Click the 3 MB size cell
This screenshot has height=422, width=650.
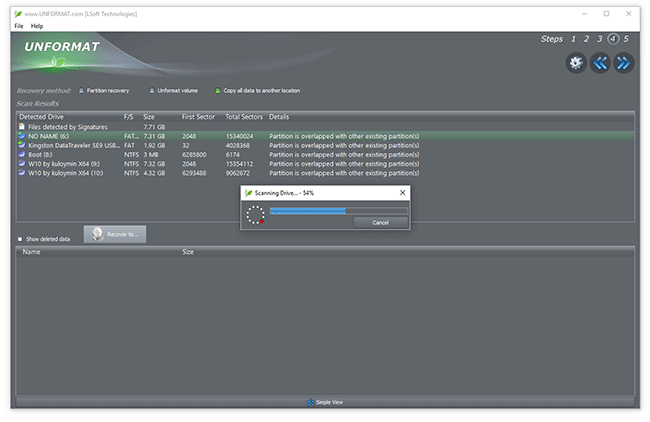click(151, 155)
